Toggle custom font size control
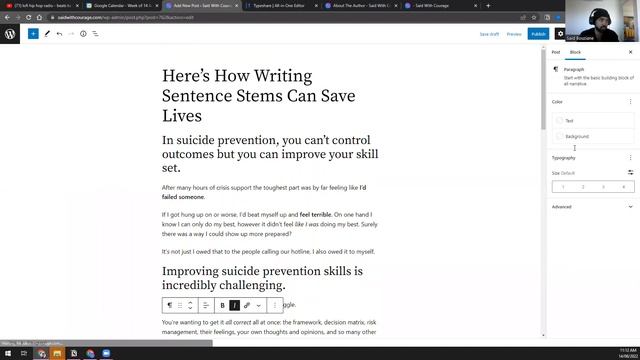Image resolution: width=640 pixels, height=360 pixels. click(x=630, y=173)
